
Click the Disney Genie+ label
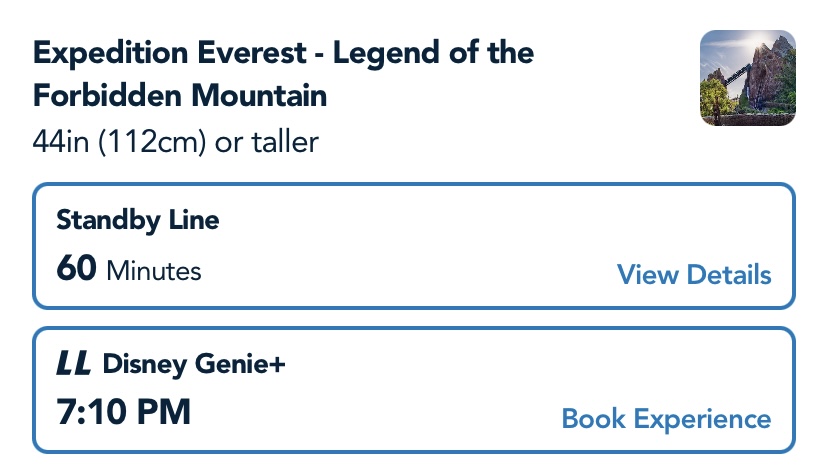[194, 366]
